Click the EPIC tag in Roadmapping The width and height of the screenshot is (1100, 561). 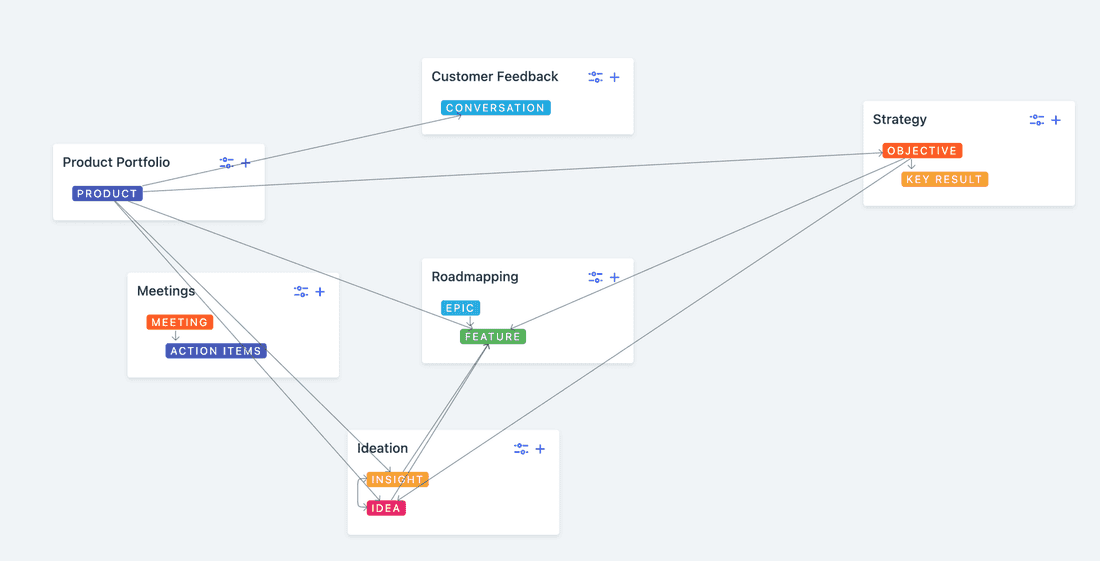pos(460,308)
